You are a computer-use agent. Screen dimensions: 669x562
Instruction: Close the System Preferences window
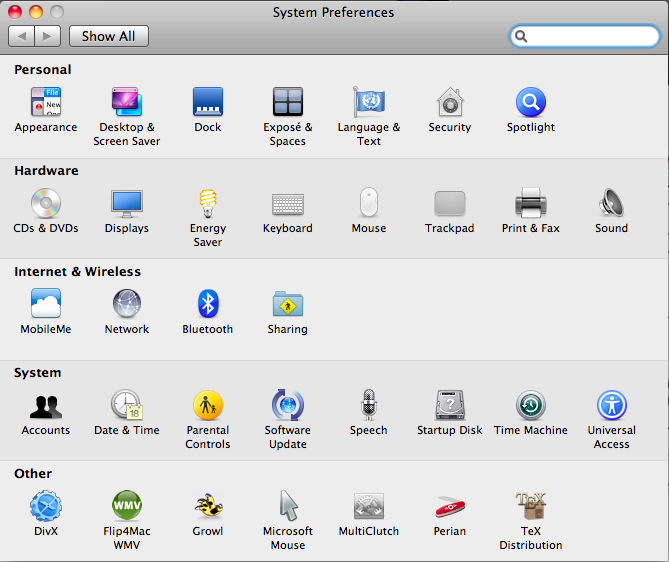coord(15,12)
